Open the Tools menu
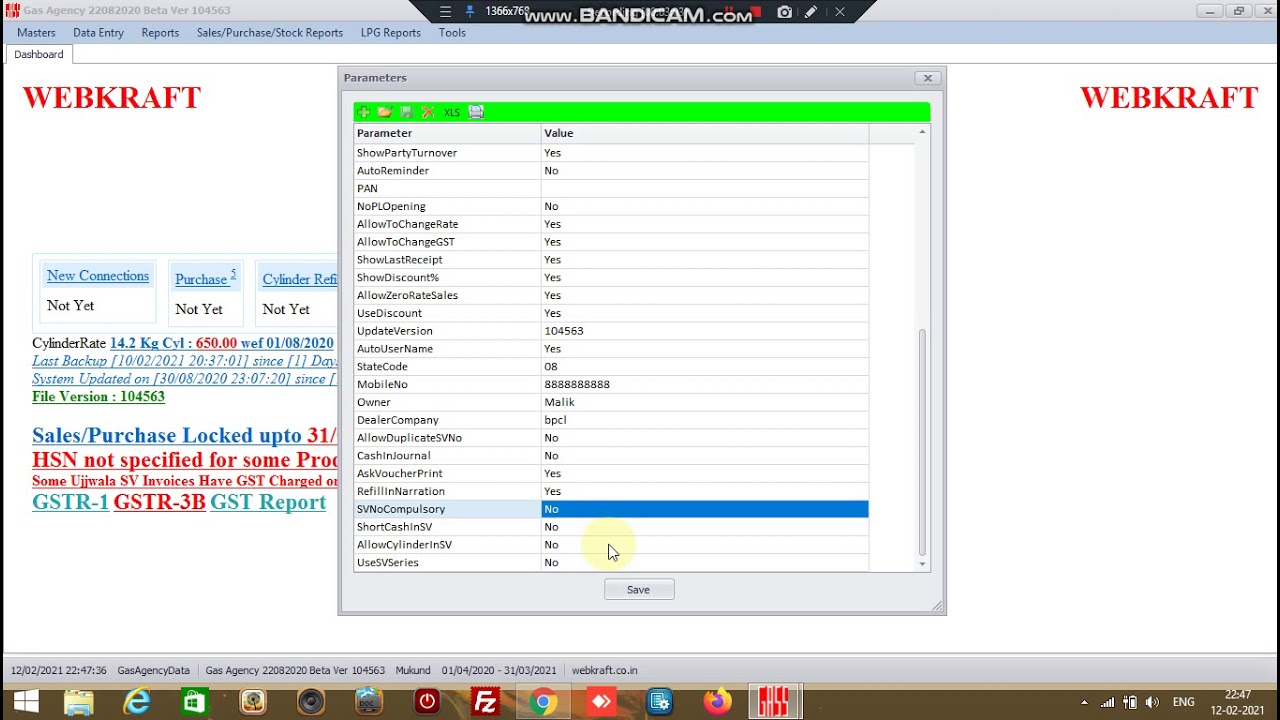 [452, 33]
